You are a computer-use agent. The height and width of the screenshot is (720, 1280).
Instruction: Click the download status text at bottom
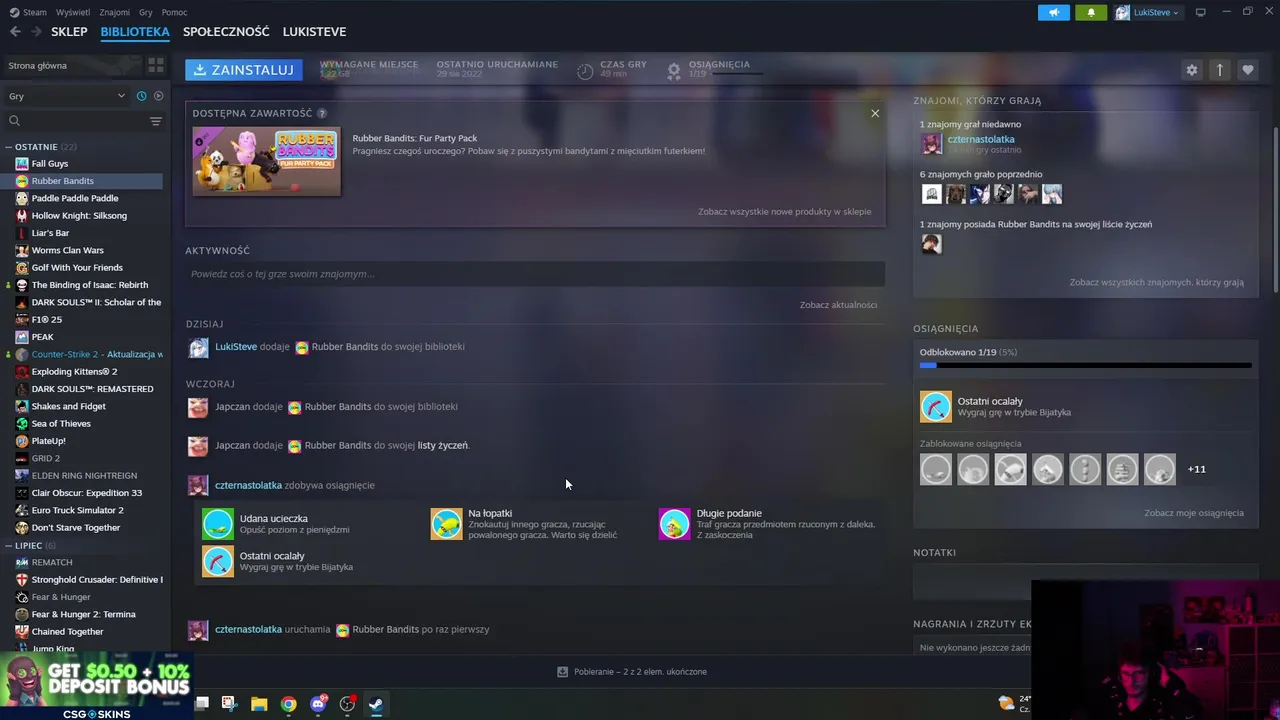pos(640,672)
